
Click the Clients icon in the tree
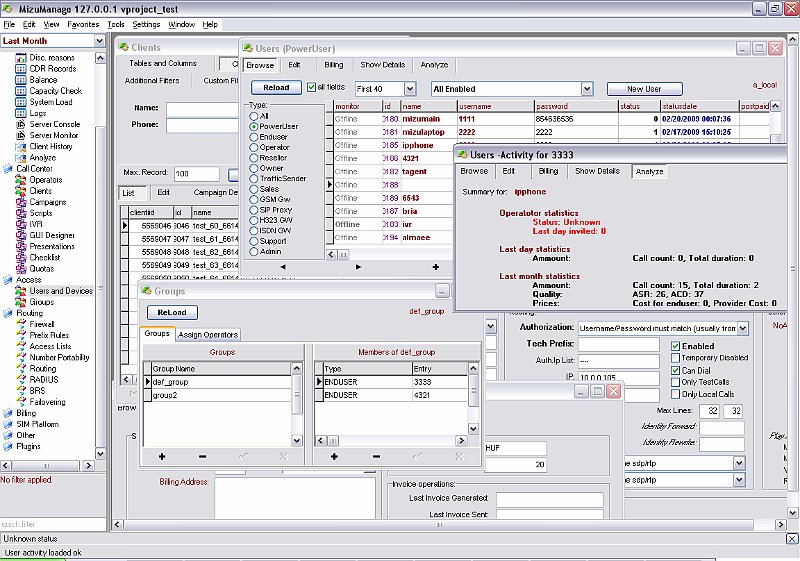(20, 191)
